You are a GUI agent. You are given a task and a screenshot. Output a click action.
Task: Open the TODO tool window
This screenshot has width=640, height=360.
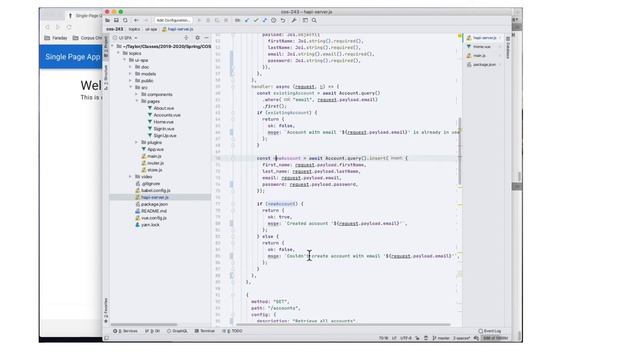(x=232, y=331)
